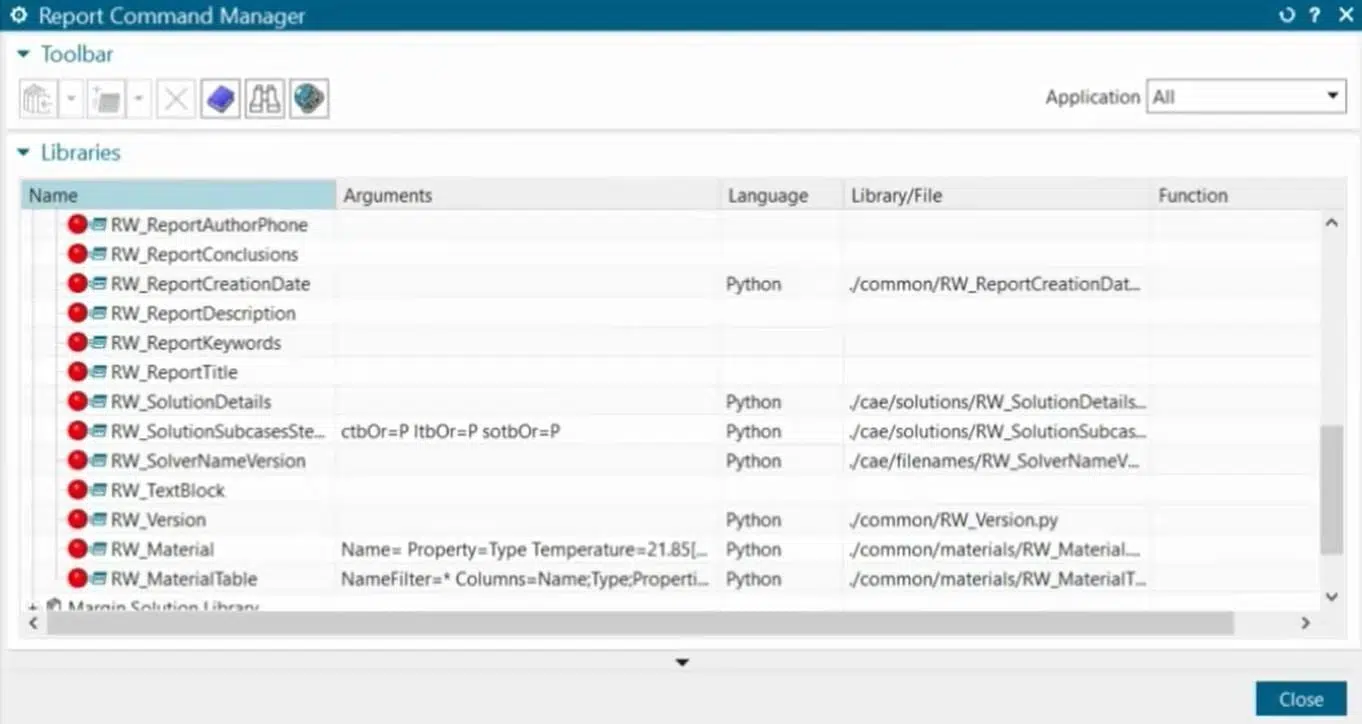Open the Application combo box set to All

(1246, 97)
